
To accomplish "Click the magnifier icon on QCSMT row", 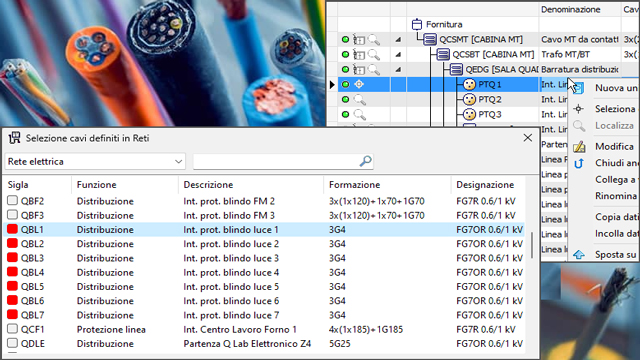I will tap(373, 40).
